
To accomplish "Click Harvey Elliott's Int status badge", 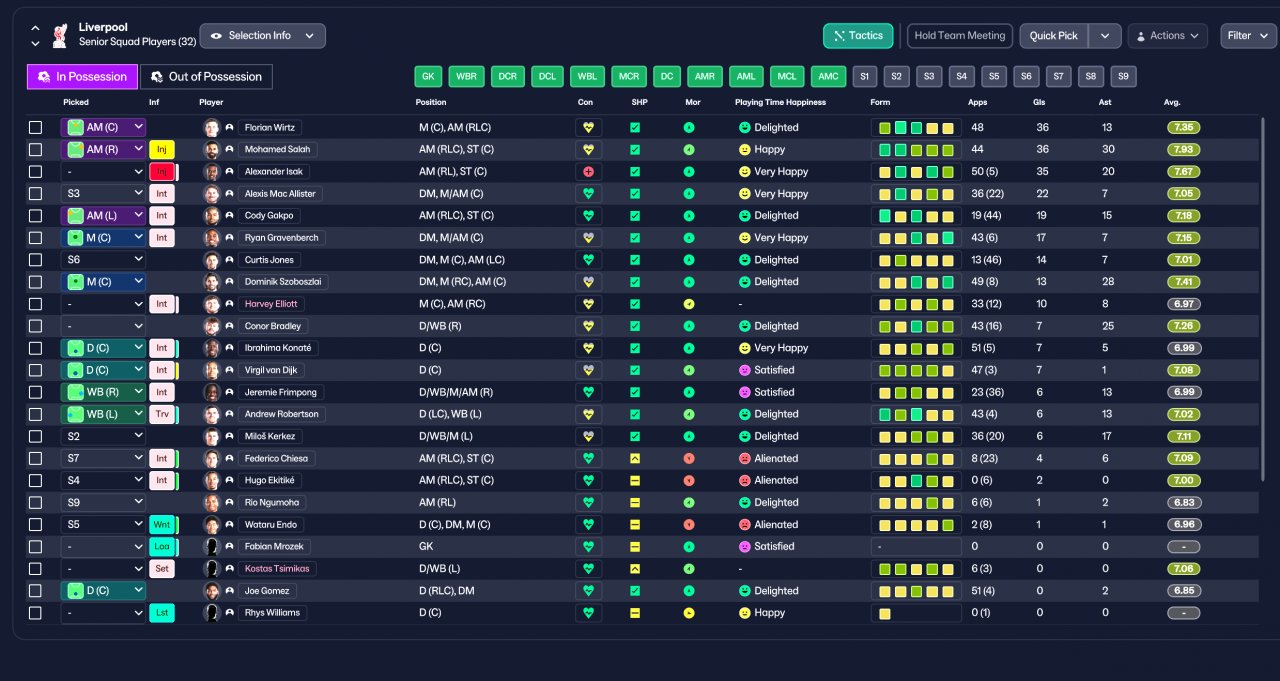I will tap(162, 304).
